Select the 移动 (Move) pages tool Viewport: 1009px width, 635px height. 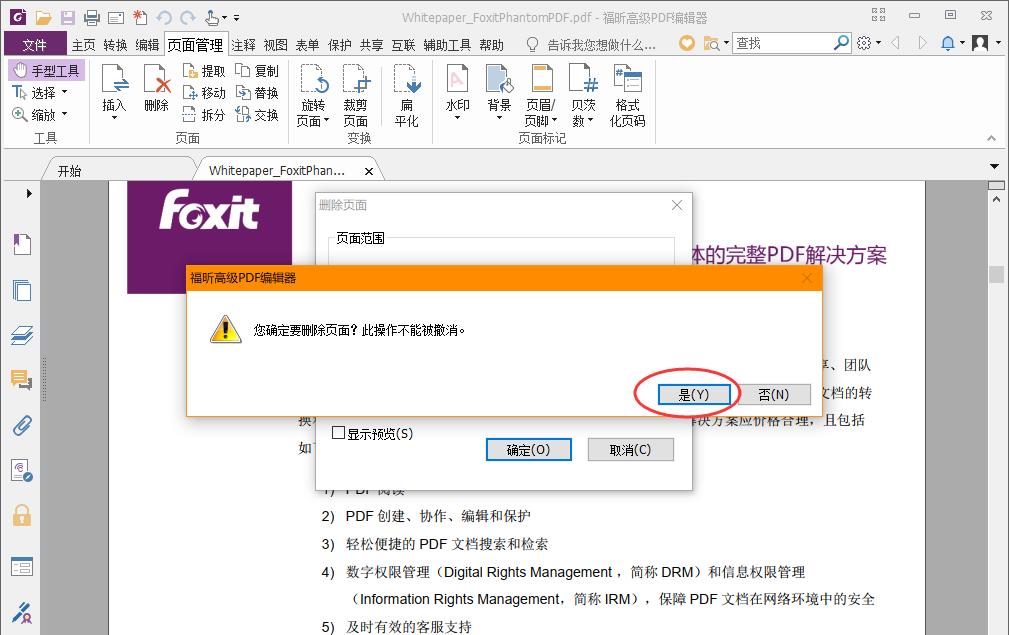pyautogui.click(x=204, y=93)
